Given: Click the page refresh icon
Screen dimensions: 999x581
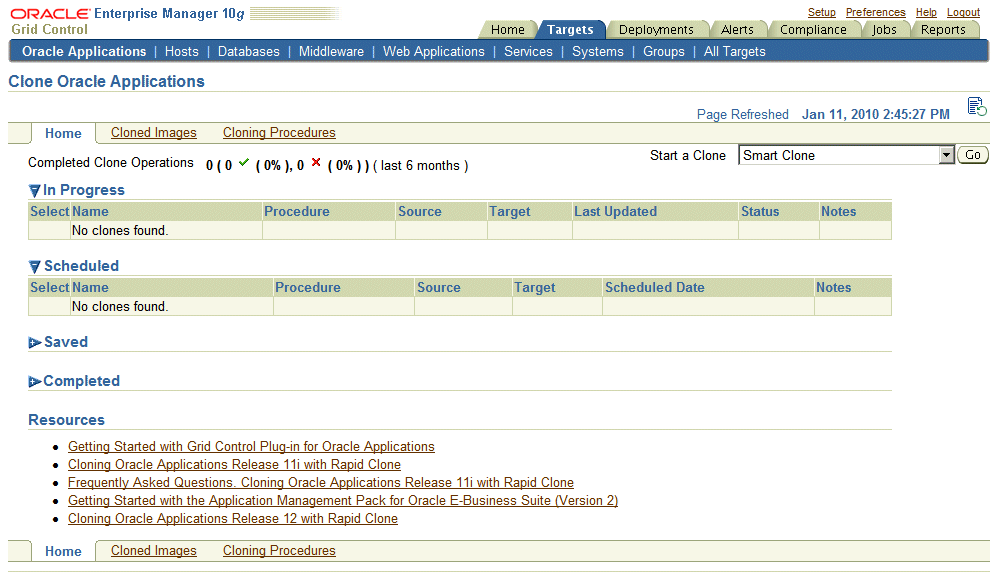Looking at the screenshot, I should tap(977, 106).
